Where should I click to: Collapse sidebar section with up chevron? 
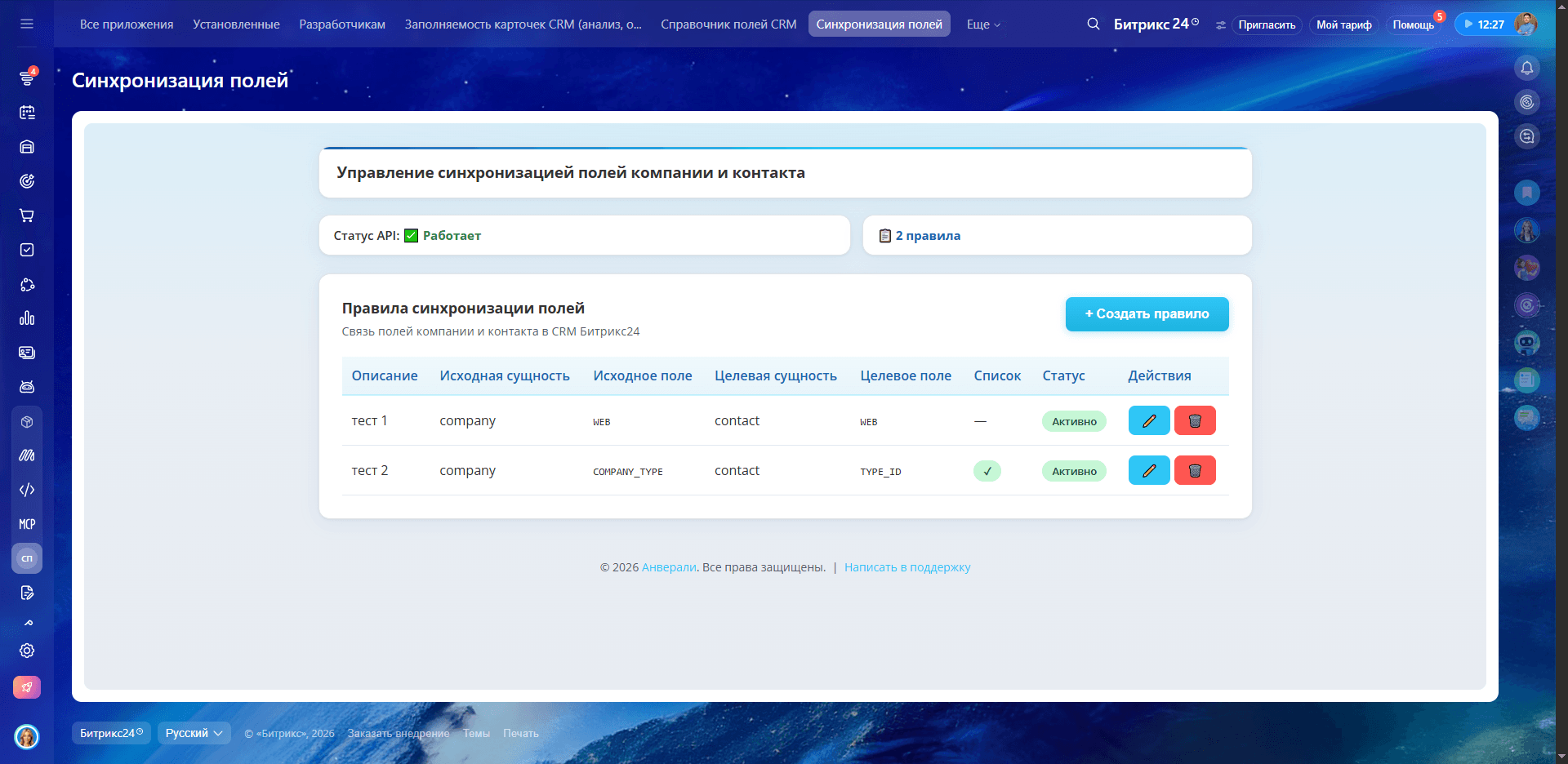pyautogui.click(x=28, y=623)
